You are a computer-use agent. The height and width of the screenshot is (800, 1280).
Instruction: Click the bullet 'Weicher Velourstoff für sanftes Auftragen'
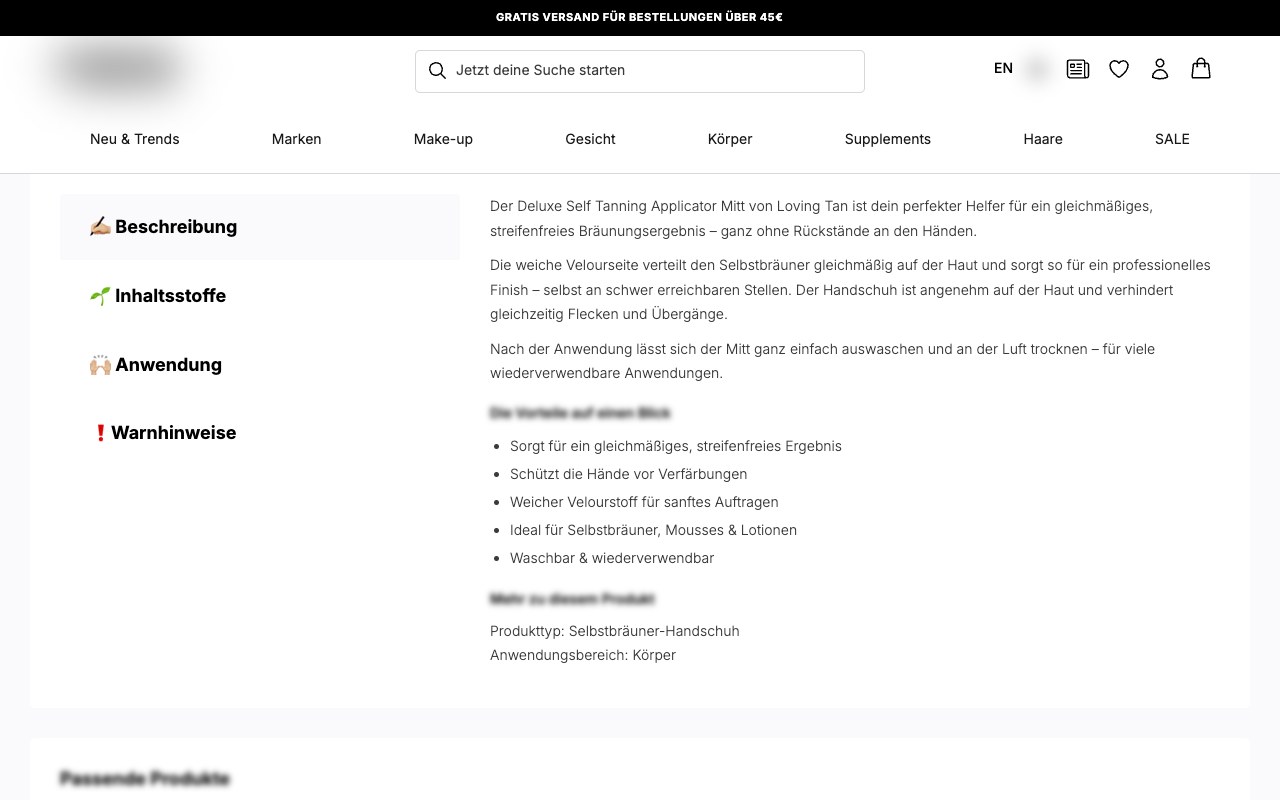pyautogui.click(x=644, y=502)
